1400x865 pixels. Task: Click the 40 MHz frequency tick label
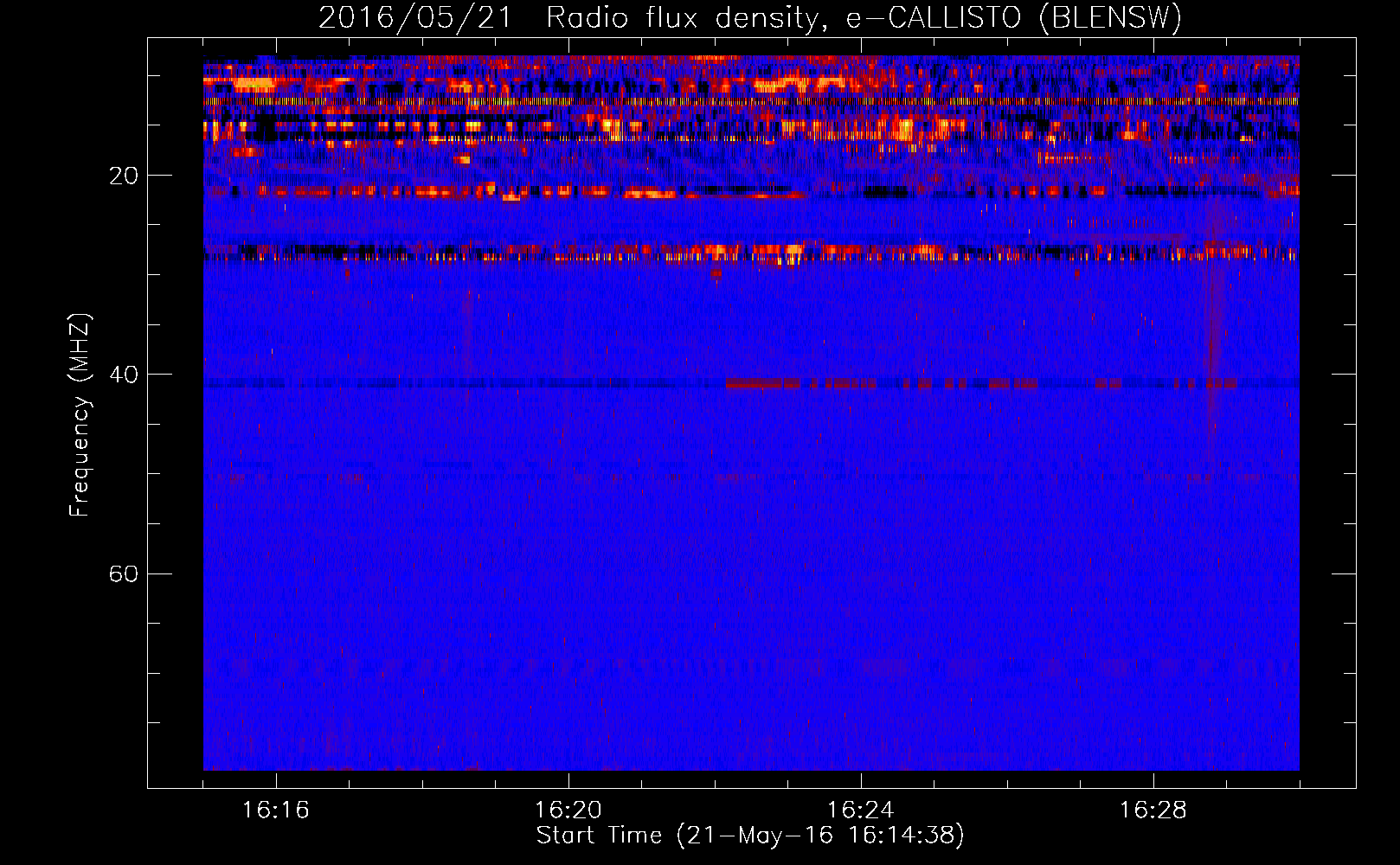[124, 375]
